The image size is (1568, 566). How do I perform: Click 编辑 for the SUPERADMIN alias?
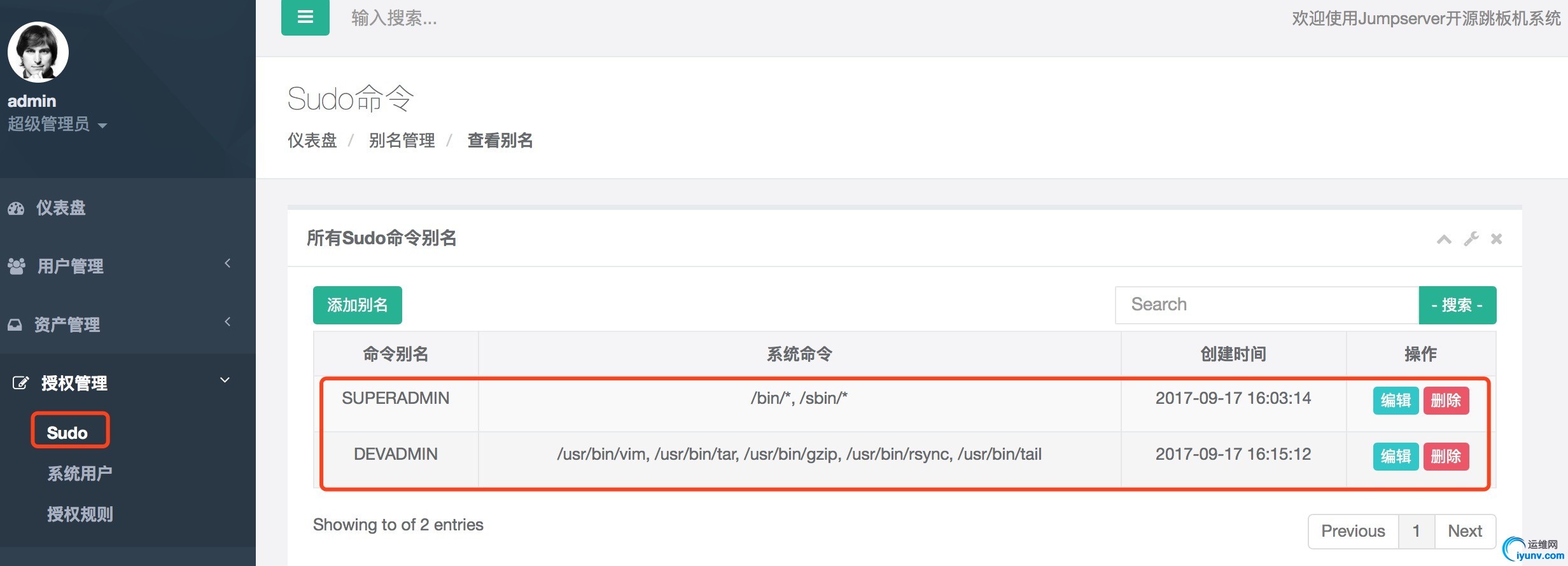(1396, 401)
